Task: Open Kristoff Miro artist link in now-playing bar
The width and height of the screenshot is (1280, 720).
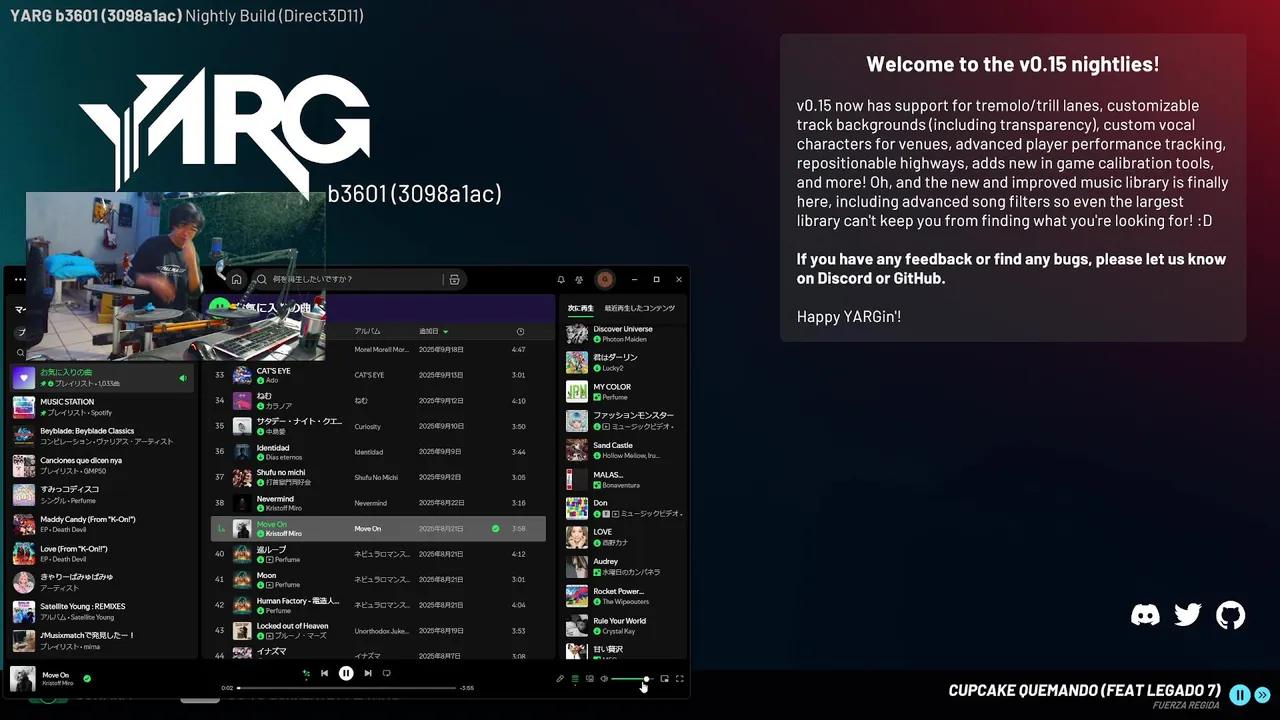Action: [57, 683]
